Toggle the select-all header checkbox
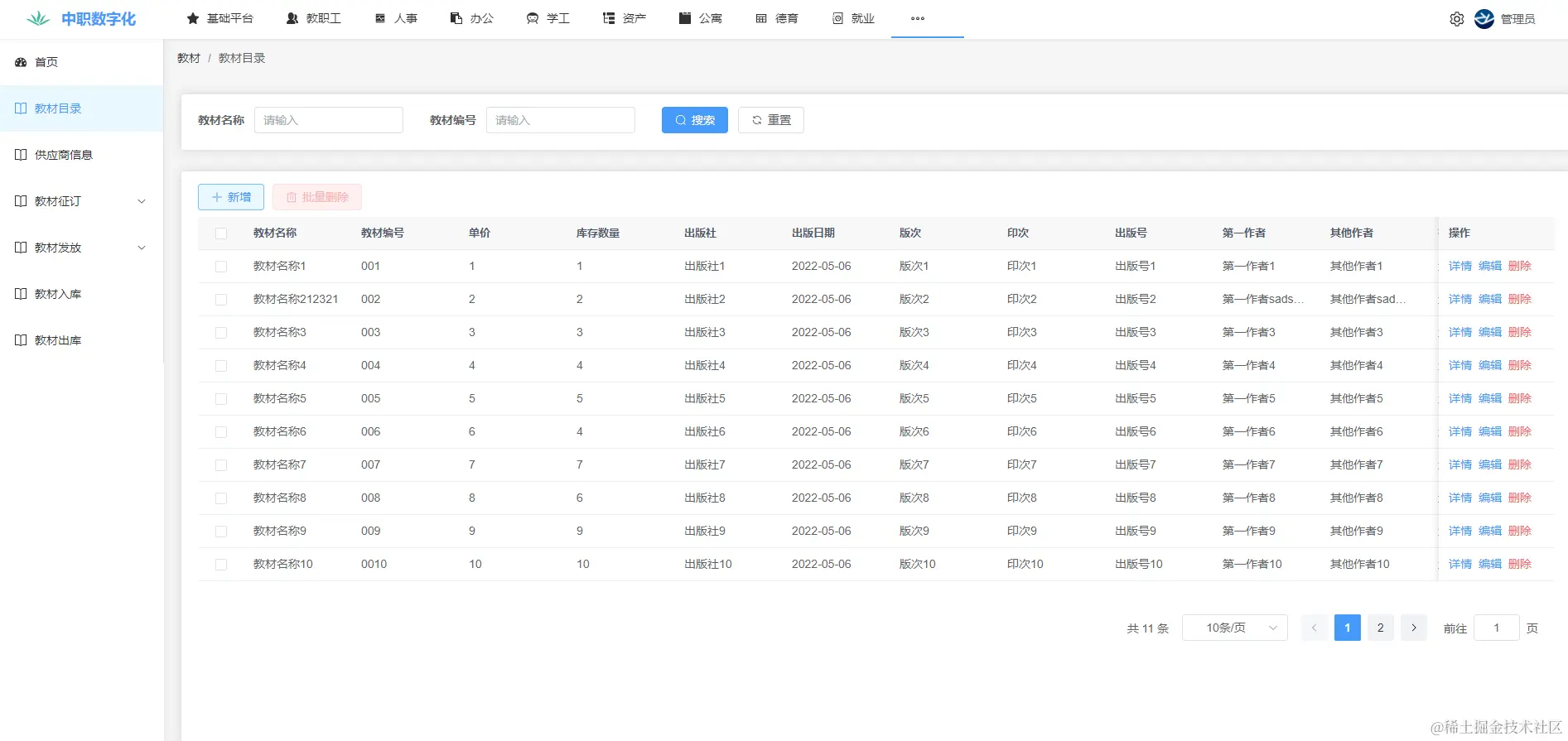The width and height of the screenshot is (1568, 741). click(x=221, y=233)
